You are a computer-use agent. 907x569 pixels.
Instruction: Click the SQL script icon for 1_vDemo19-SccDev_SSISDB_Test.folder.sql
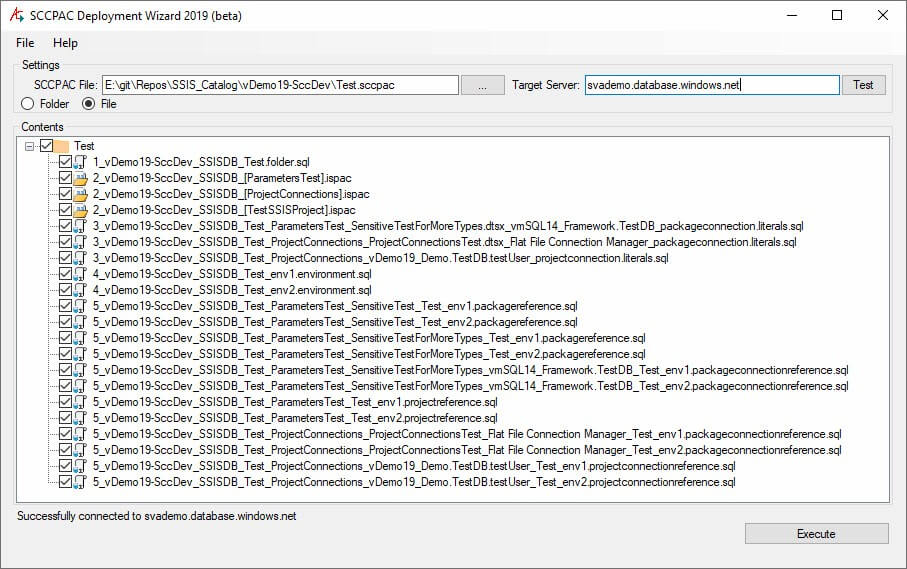80,162
